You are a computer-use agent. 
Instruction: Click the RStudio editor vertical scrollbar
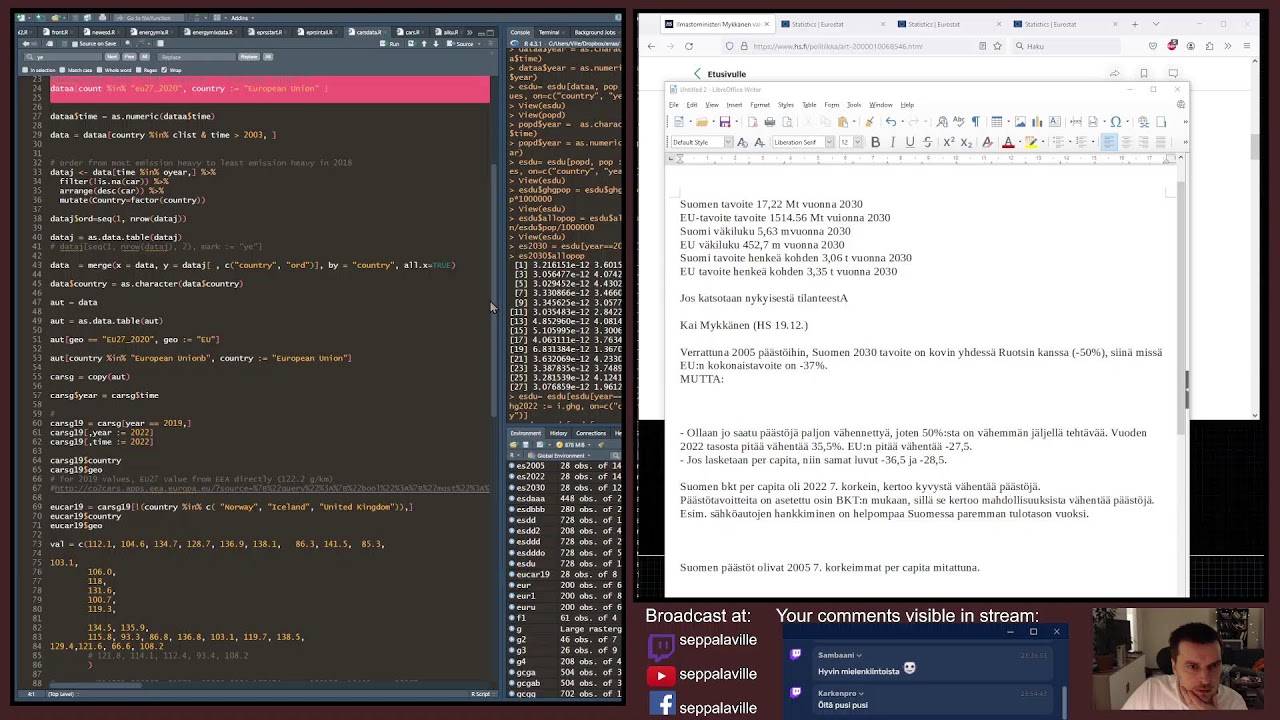pyautogui.click(x=493, y=290)
